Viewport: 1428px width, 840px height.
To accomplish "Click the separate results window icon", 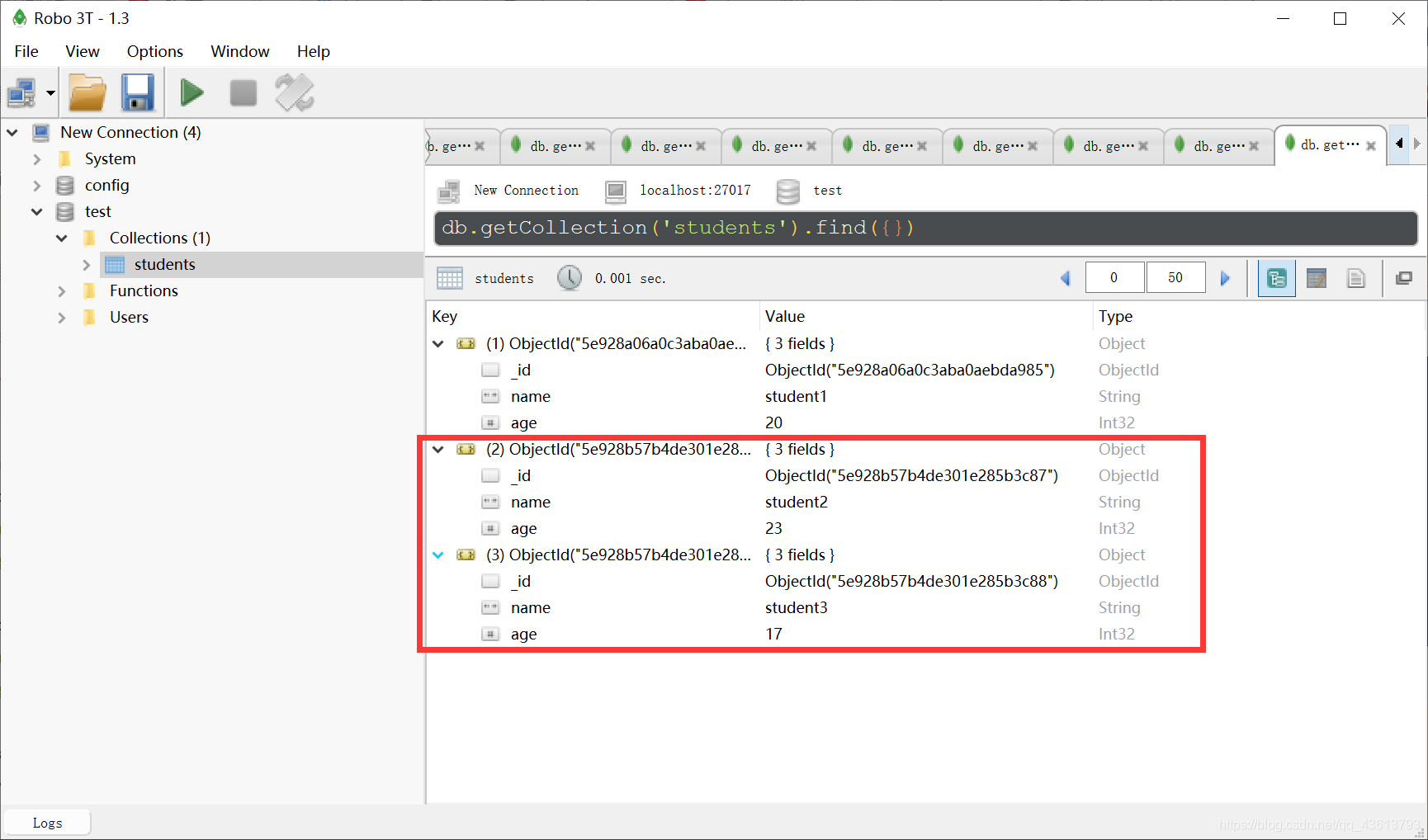I will (1404, 278).
